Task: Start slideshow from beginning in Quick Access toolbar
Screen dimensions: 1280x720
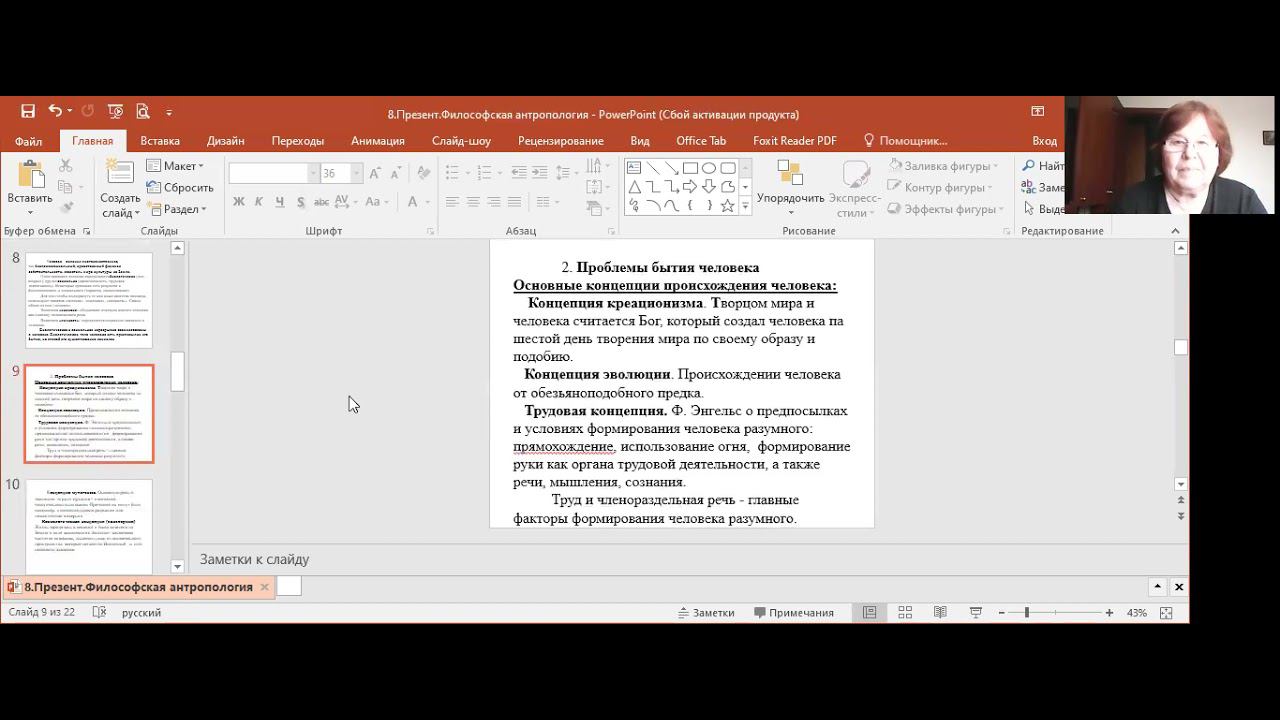Action: (x=115, y=112)
